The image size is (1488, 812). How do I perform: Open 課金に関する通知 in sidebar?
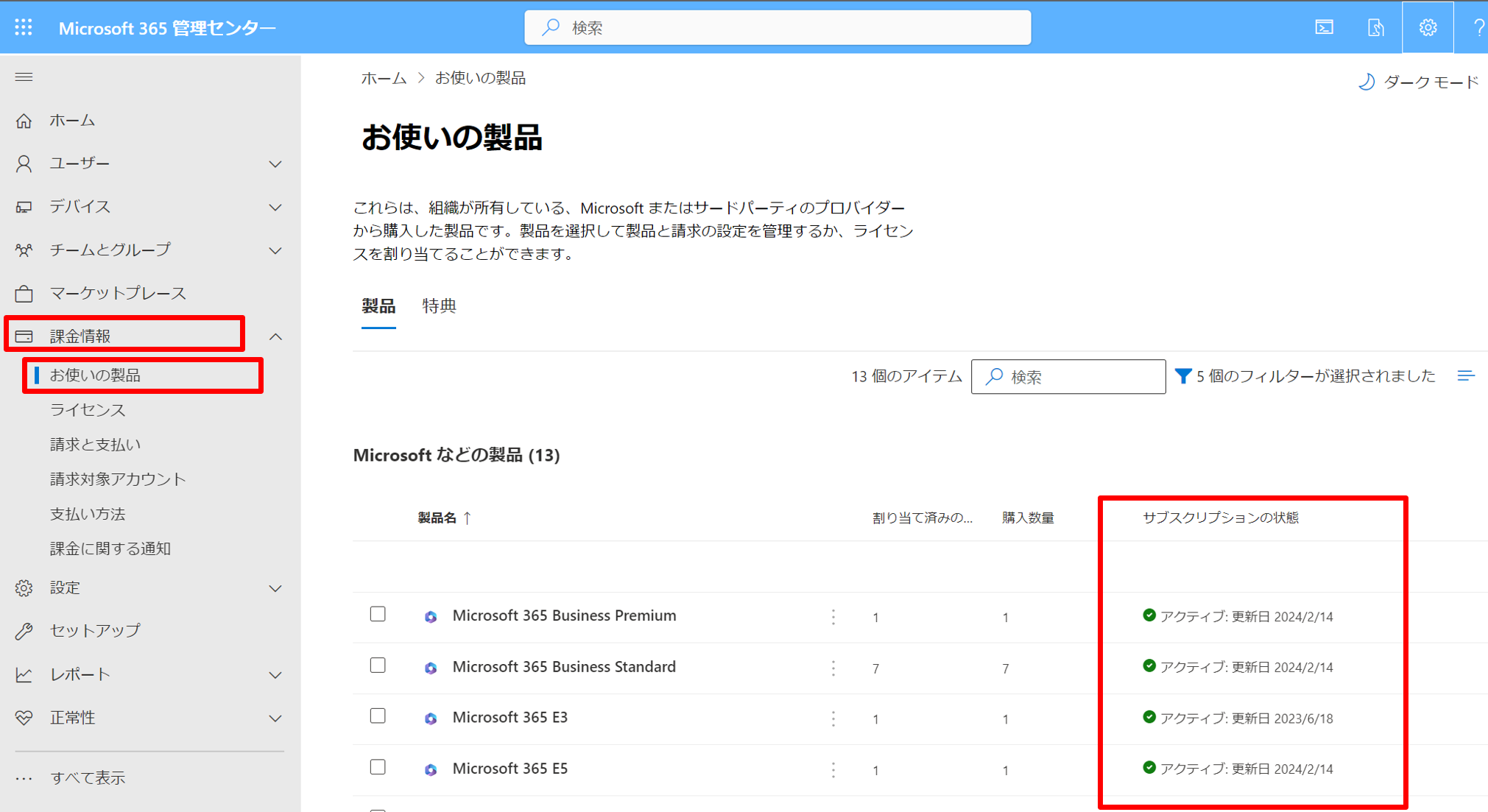click(110, 548)
